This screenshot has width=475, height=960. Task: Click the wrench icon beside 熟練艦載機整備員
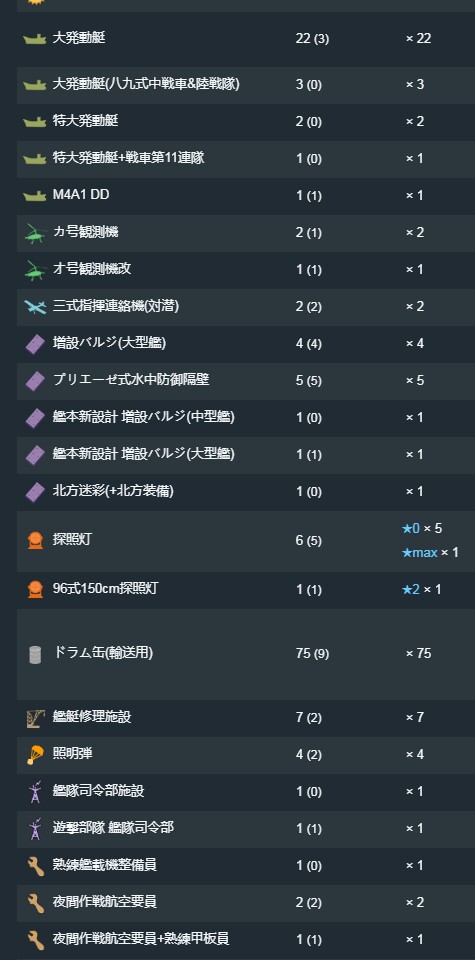tap(35, 866)
